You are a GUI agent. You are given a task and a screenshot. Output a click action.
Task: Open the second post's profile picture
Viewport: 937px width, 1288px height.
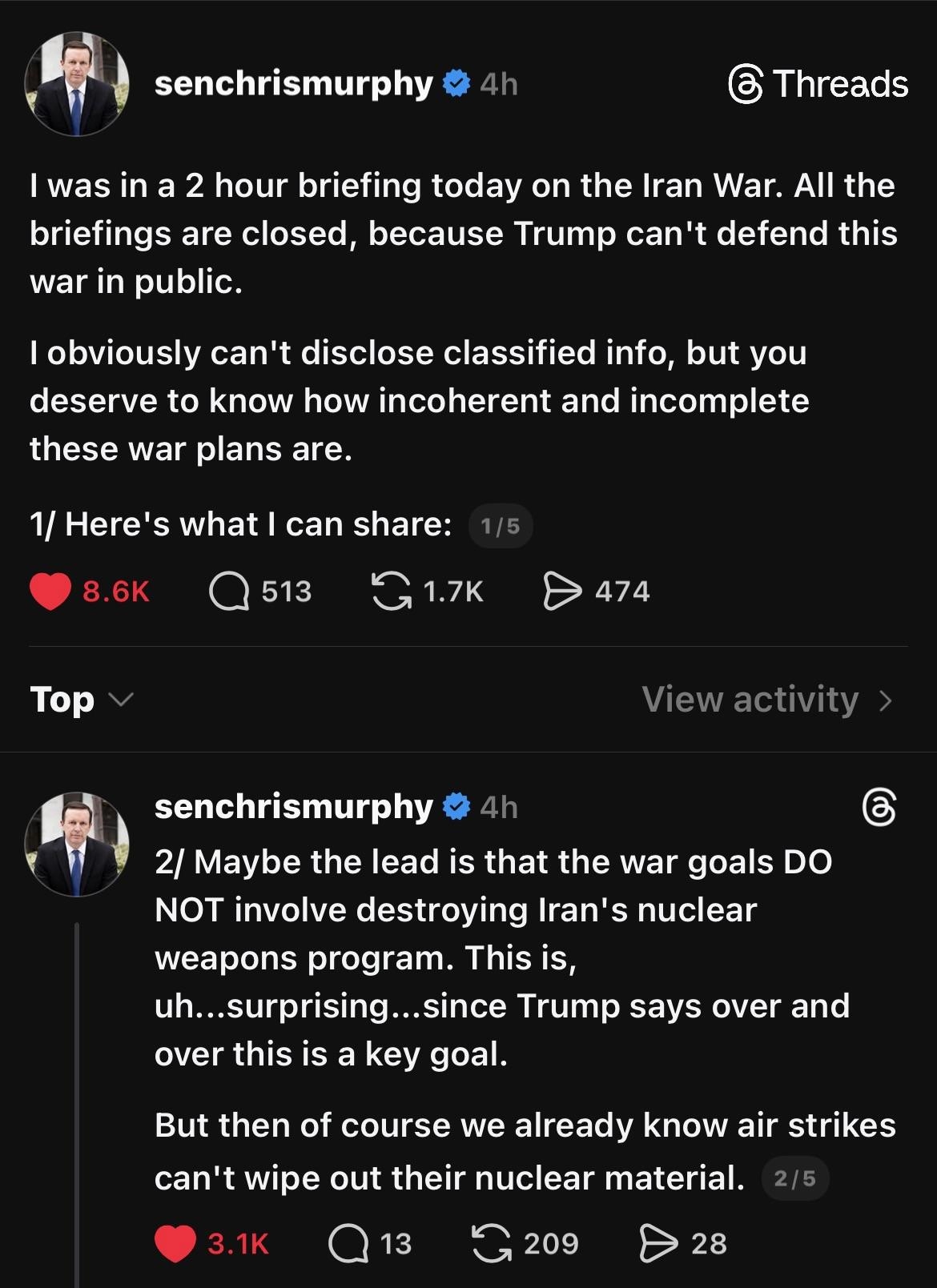pyautogui.click(x=77, y=844)
